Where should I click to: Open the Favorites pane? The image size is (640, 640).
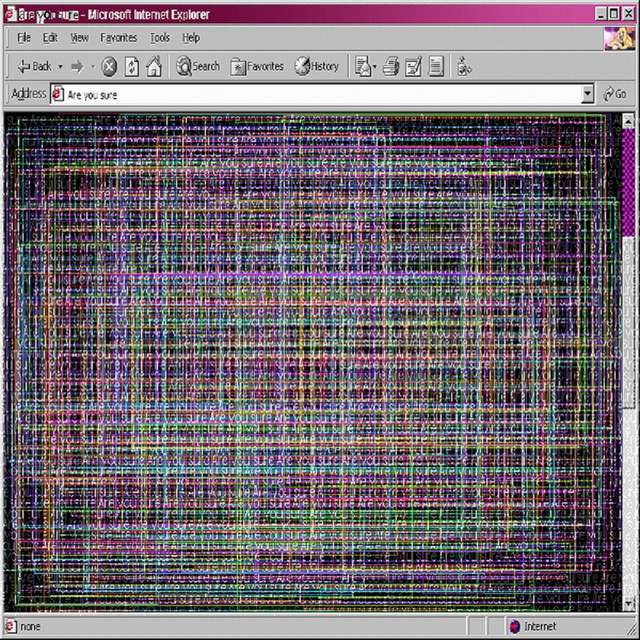pyautogui.click(x=258, y=66)
